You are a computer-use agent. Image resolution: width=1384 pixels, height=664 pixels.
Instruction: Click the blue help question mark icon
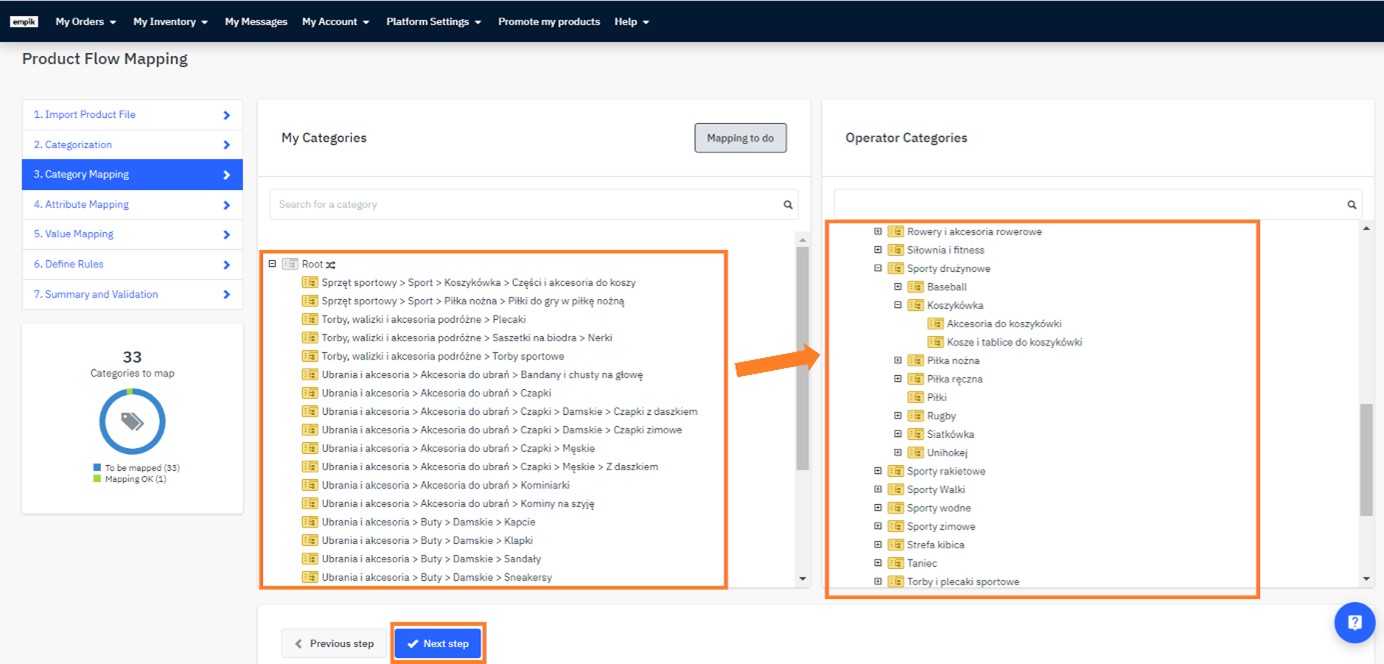tap(1354, 622)
